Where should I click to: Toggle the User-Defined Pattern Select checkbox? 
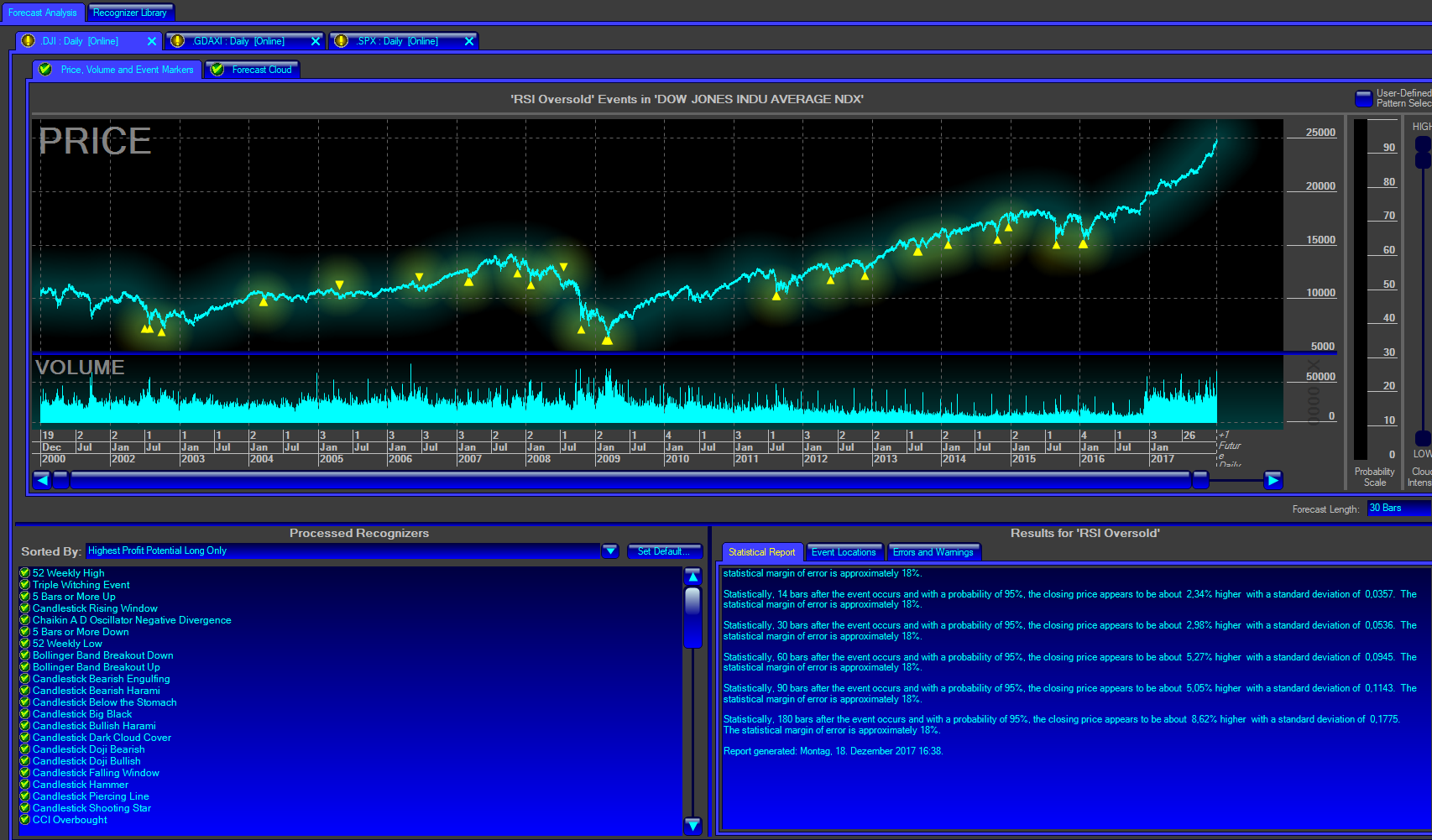(1364, 98)
